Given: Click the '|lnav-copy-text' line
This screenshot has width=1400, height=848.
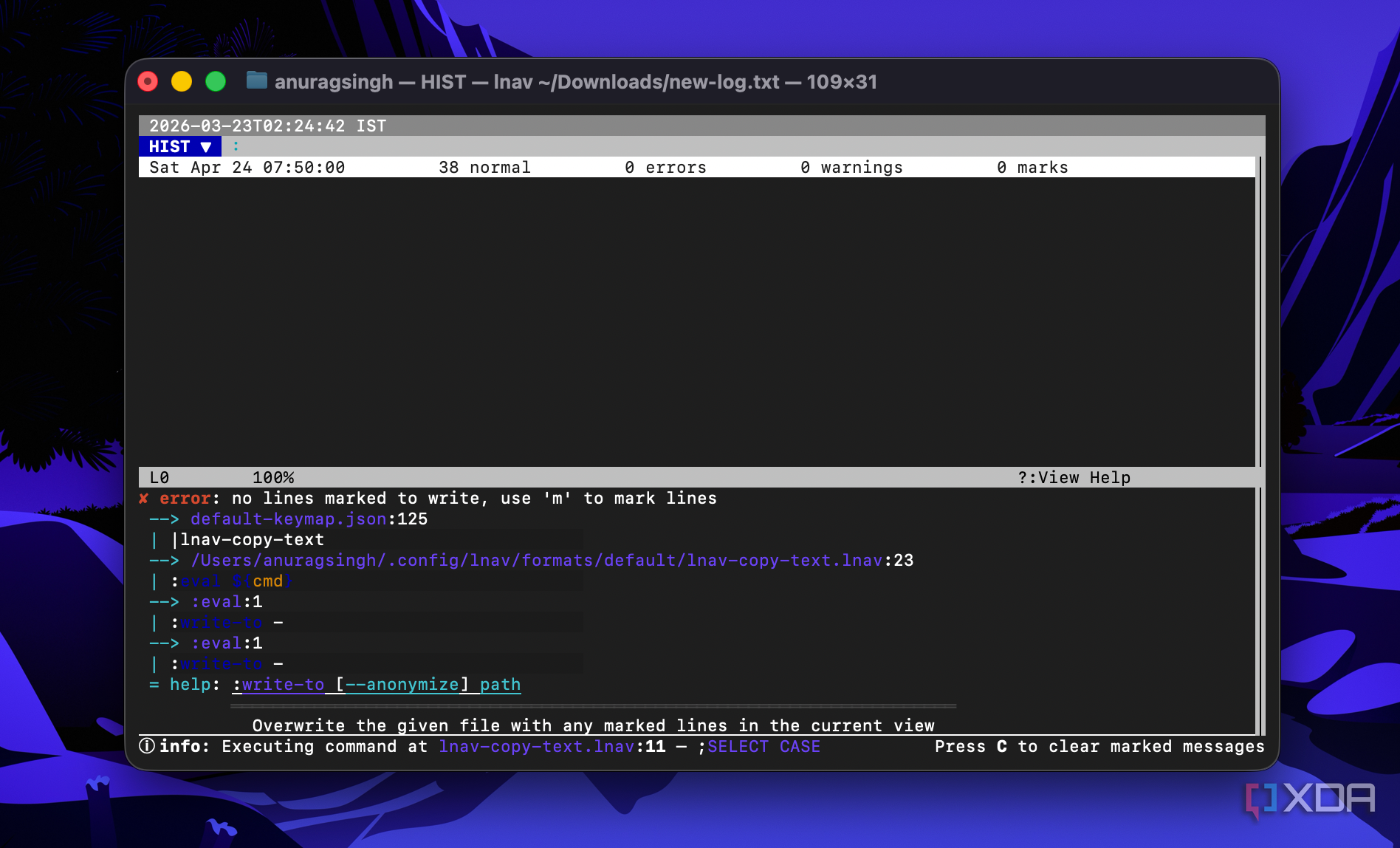Looking at the screenshot, I should [x=247, y=540].
